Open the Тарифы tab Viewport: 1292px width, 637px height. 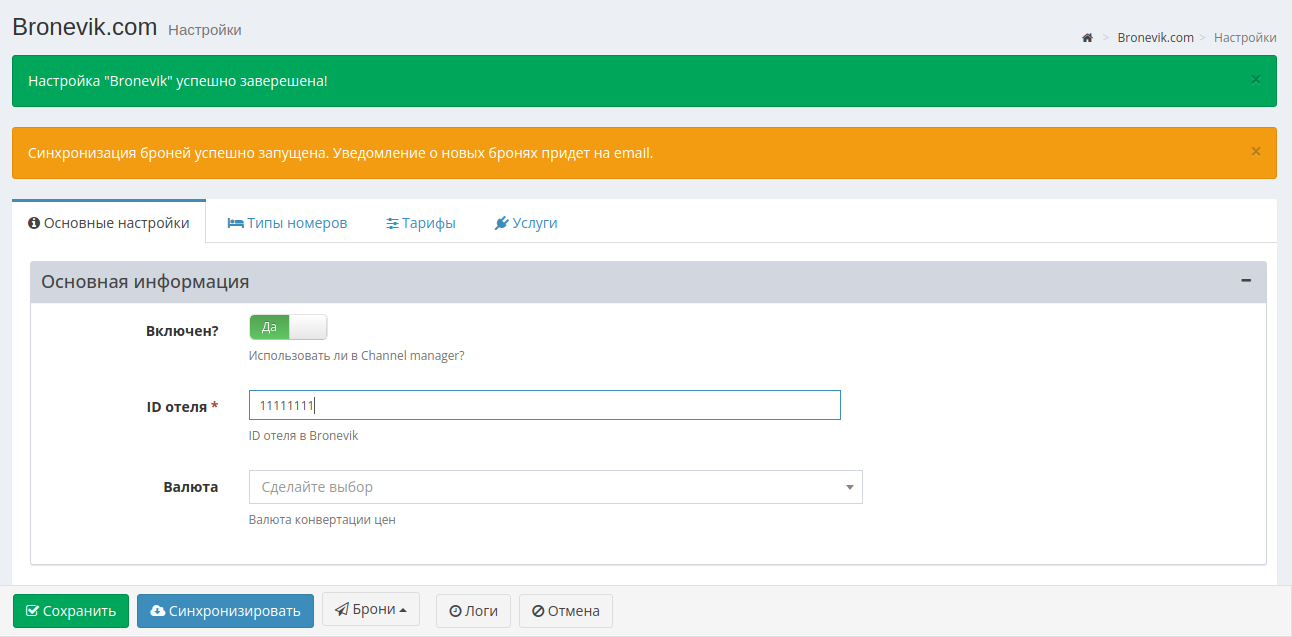(x=421, y=223)
